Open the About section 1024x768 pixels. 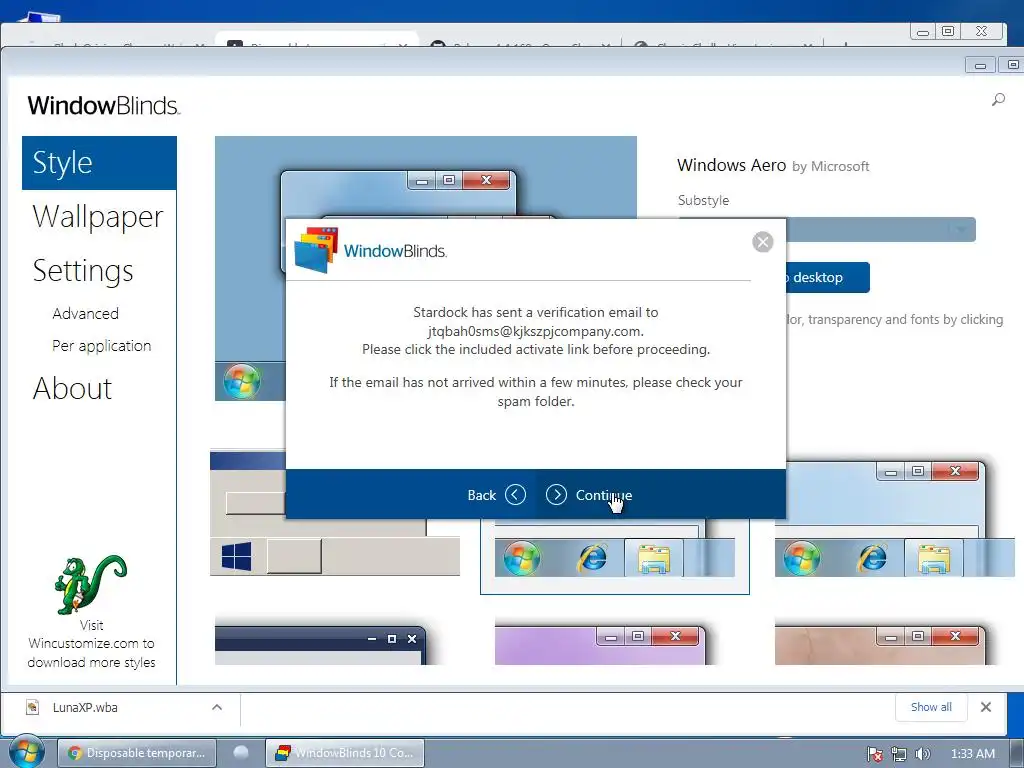coord(72,388)
